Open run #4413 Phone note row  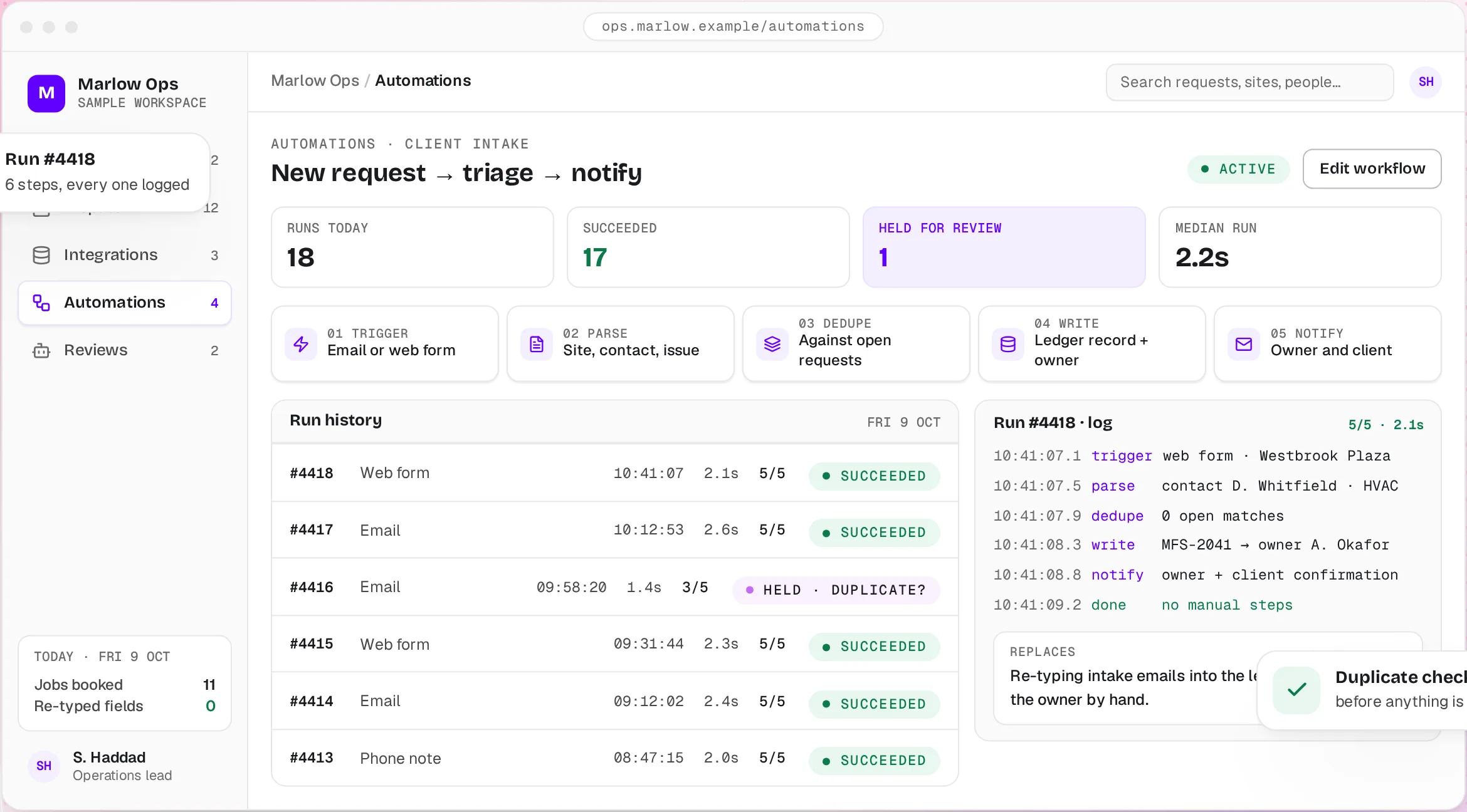615,758
